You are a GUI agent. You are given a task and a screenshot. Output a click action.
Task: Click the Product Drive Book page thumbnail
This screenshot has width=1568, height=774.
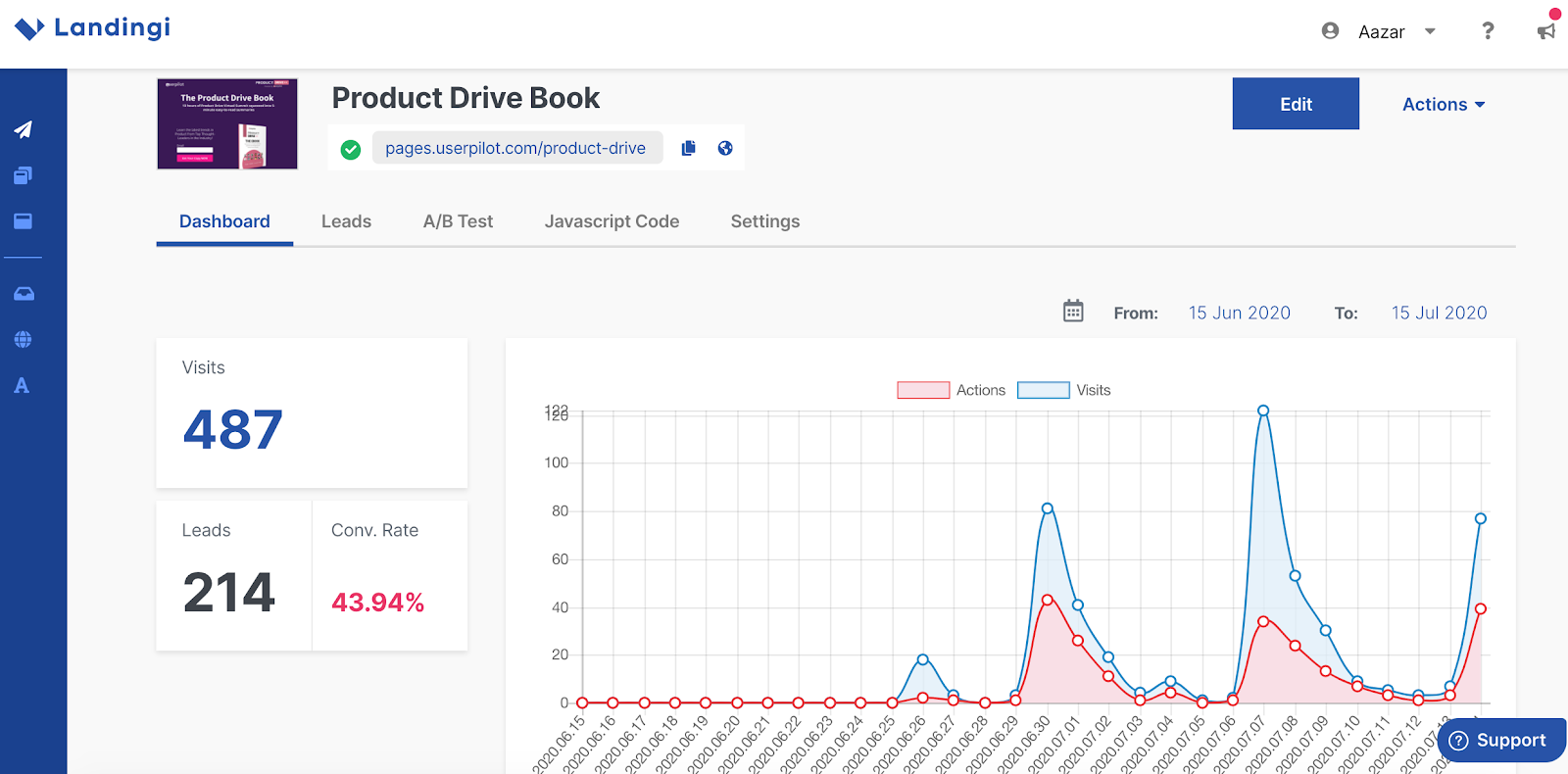coord(227,124)
